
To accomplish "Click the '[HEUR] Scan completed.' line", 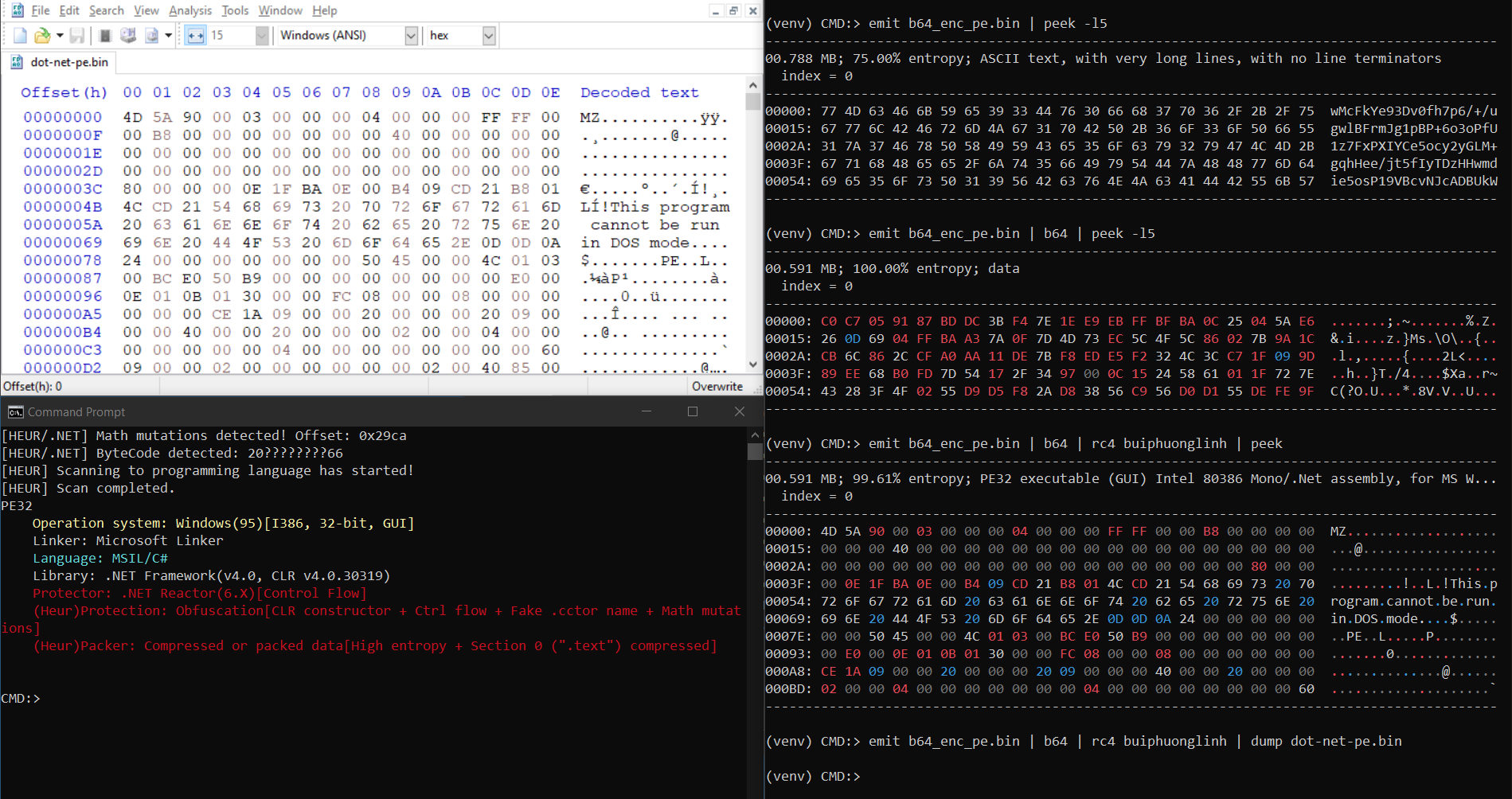I will [88, 488].
